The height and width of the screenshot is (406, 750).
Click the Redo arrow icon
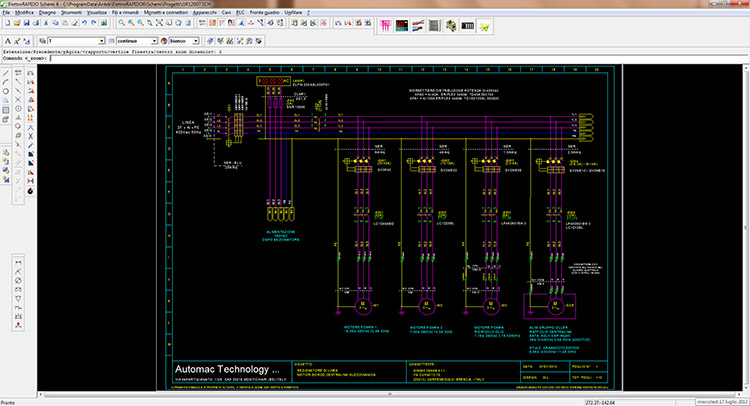coord(94,23)
